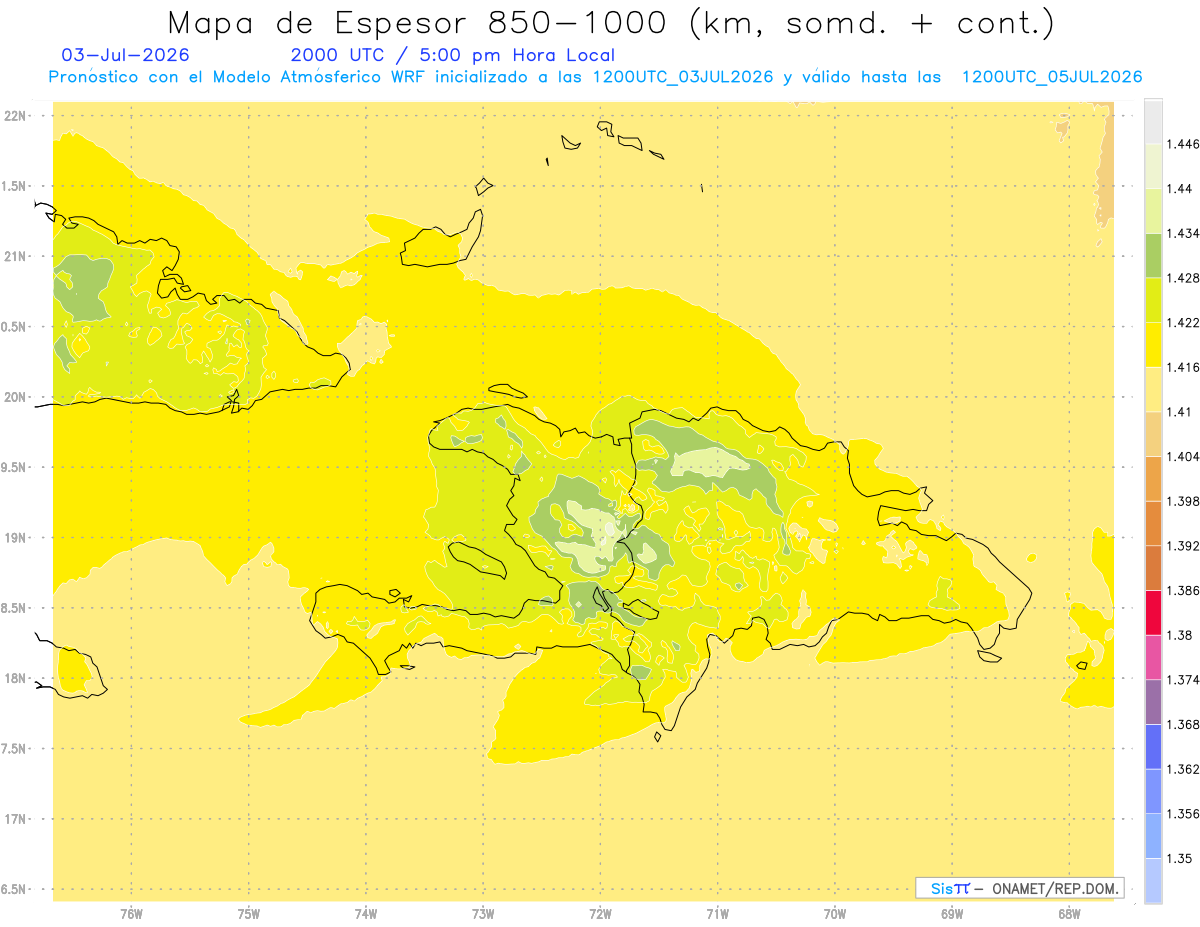Pick red swatch between 1.38 and 1.386

1153,613
